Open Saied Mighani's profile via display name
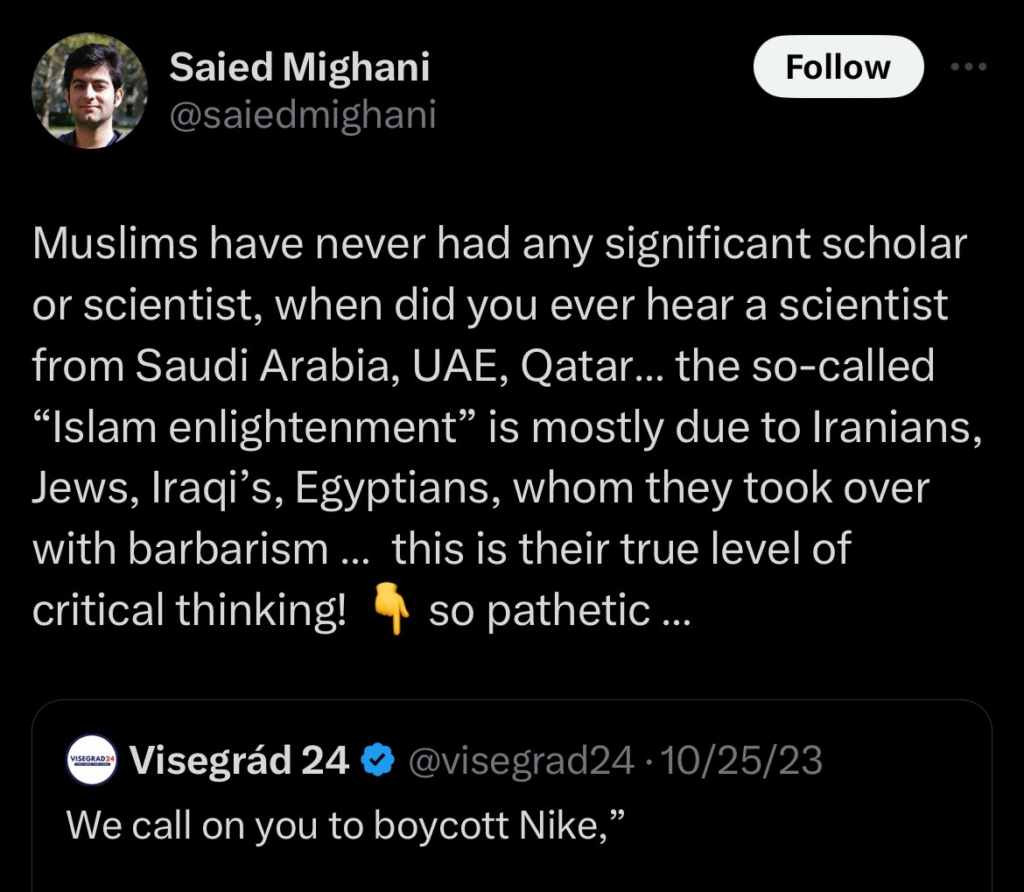The height and width of the screenshot is (892, 1024). click(301, 67)
